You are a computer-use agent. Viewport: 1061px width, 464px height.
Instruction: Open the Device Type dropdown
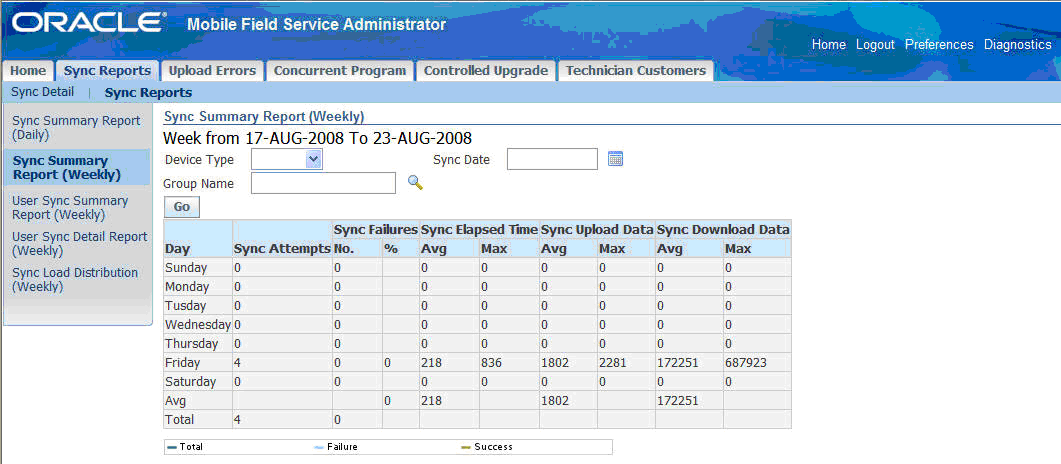[287, 159]
